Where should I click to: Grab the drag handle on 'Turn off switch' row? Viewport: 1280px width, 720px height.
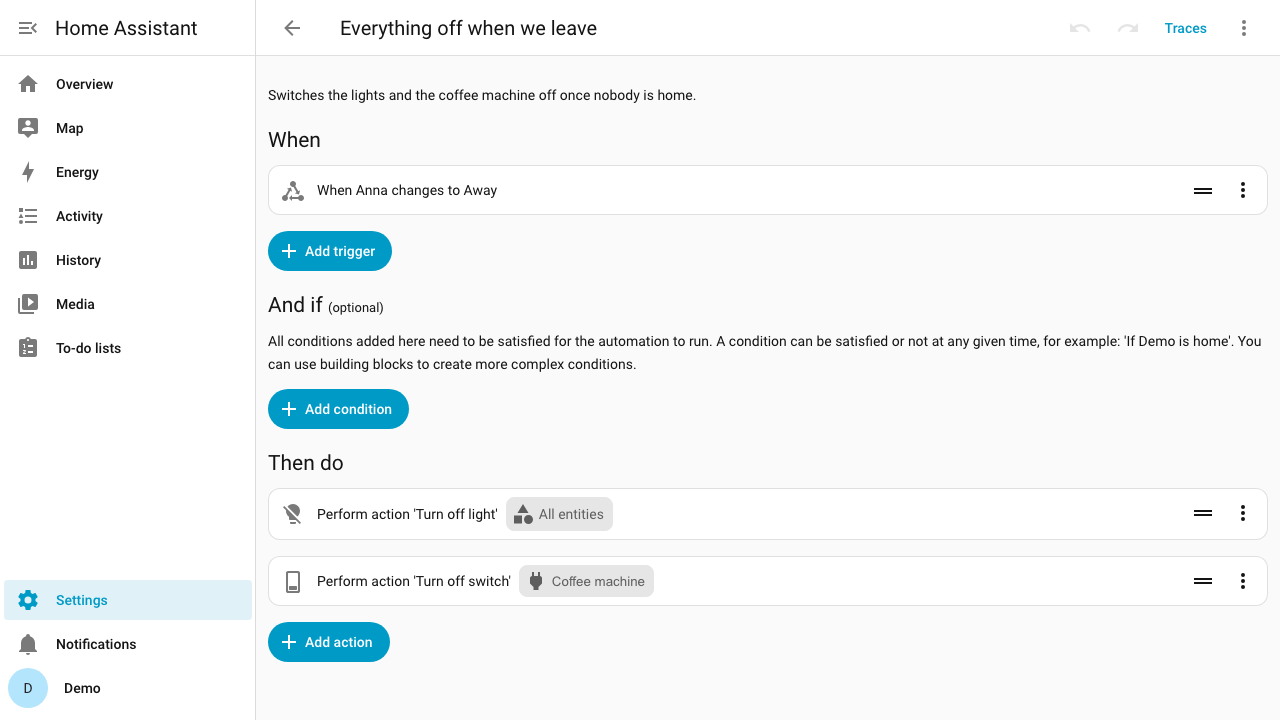1203,580
